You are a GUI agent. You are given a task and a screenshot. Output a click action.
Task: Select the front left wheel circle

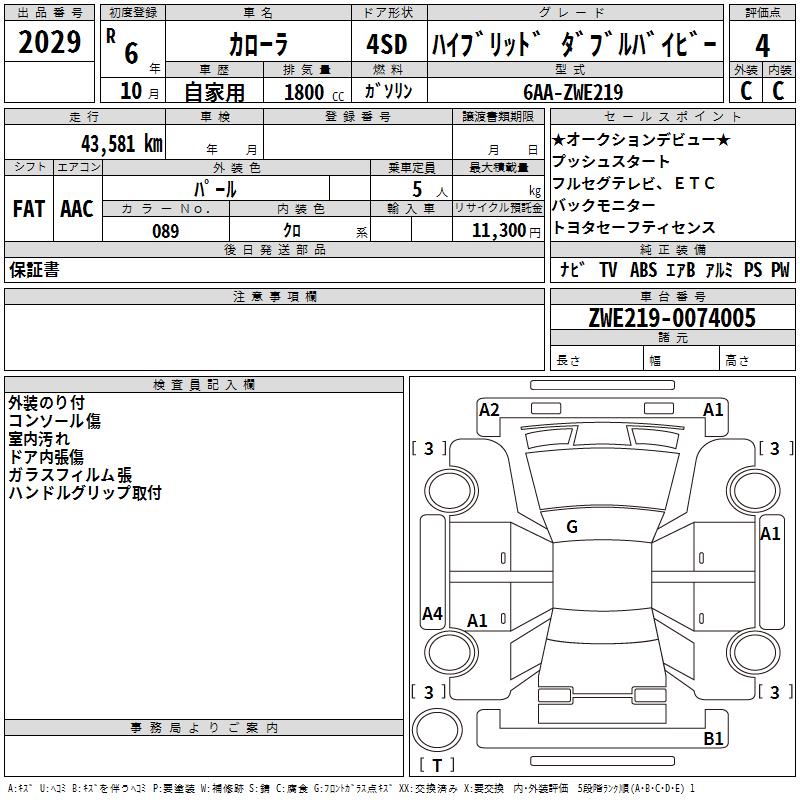point(451,491)
